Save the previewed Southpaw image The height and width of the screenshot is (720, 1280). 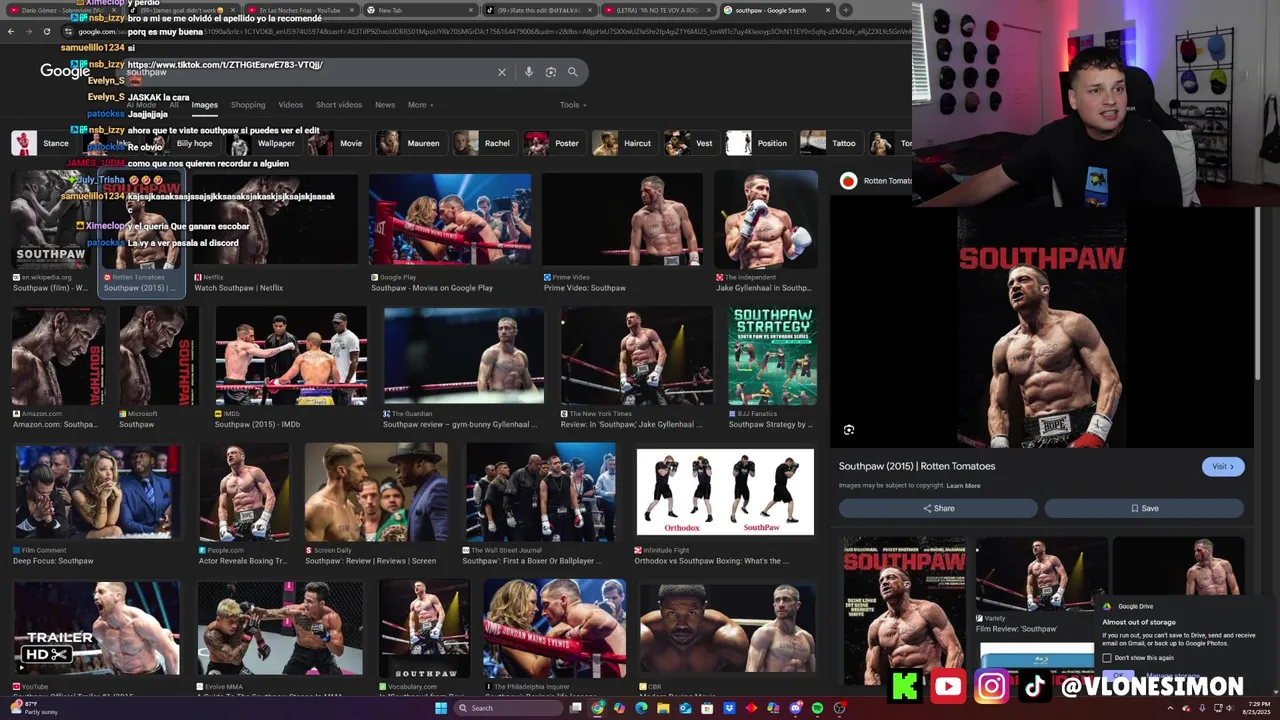point(1145,508)
